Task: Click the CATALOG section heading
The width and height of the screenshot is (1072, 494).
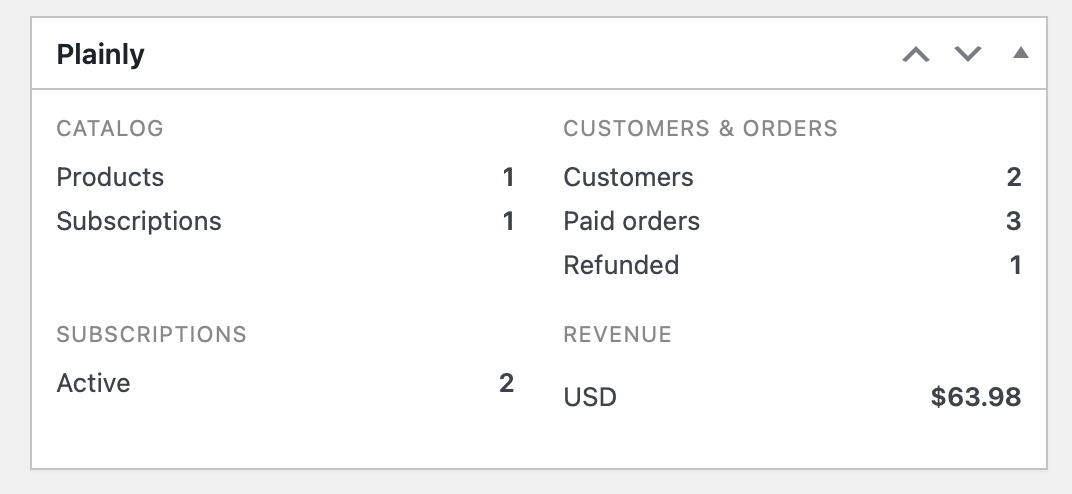Action: click(110, 128)
